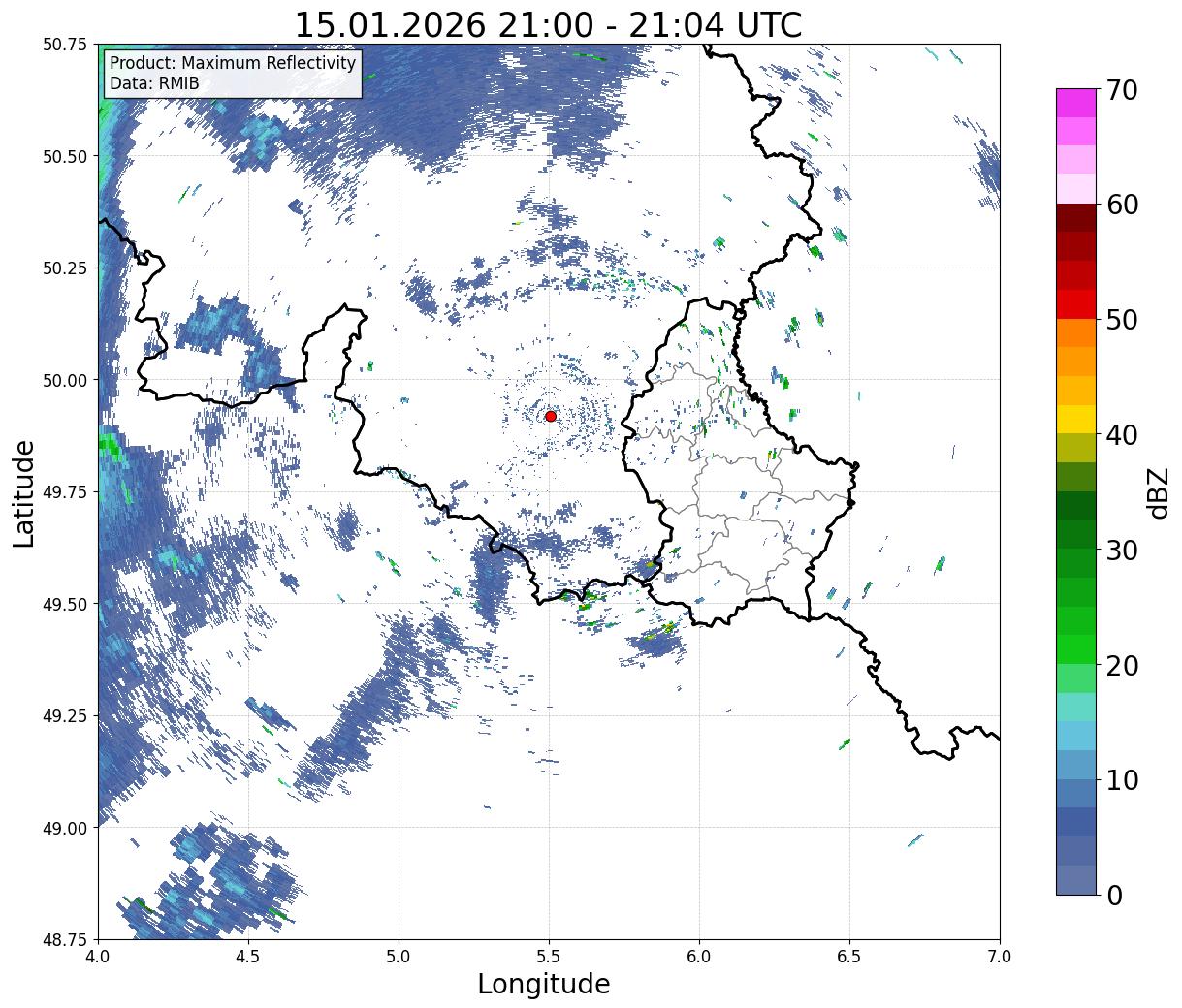Screen dimensions: 1182x1008
Task: Click the bright green swatch just above 20 dBZ
Action: (x=1076, y=649)
